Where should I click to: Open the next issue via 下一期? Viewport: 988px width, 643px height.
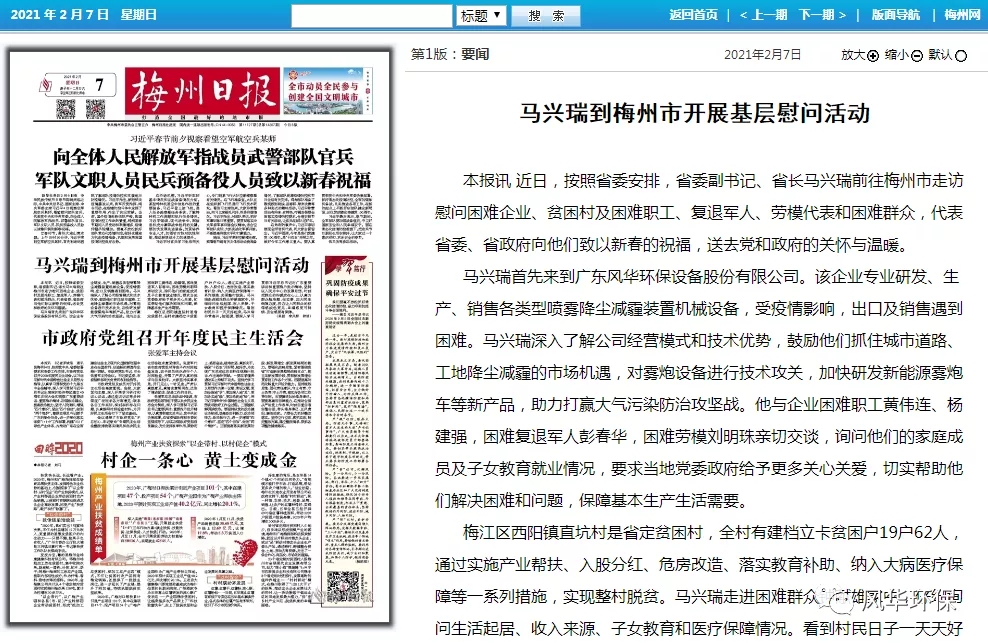pos(823,15)
